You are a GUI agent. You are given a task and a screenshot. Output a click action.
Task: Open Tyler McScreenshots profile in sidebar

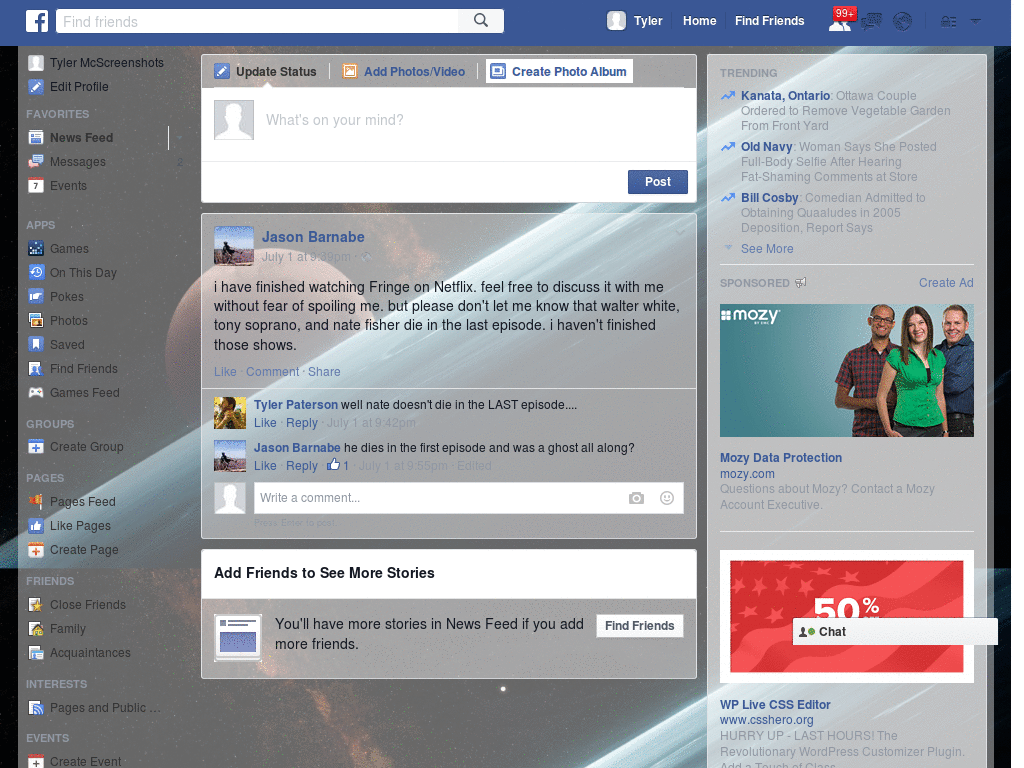pyautogui.click(x=106, y=63)
